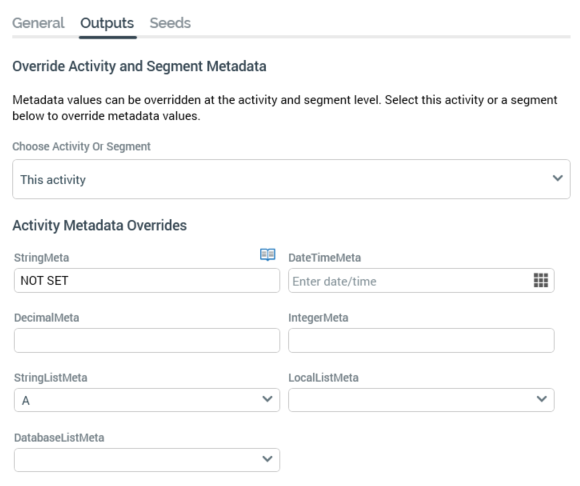Click the LocalListMeta dropdown chevron
The height and width of the screenshot is (486, 580).
coord(542,399)
